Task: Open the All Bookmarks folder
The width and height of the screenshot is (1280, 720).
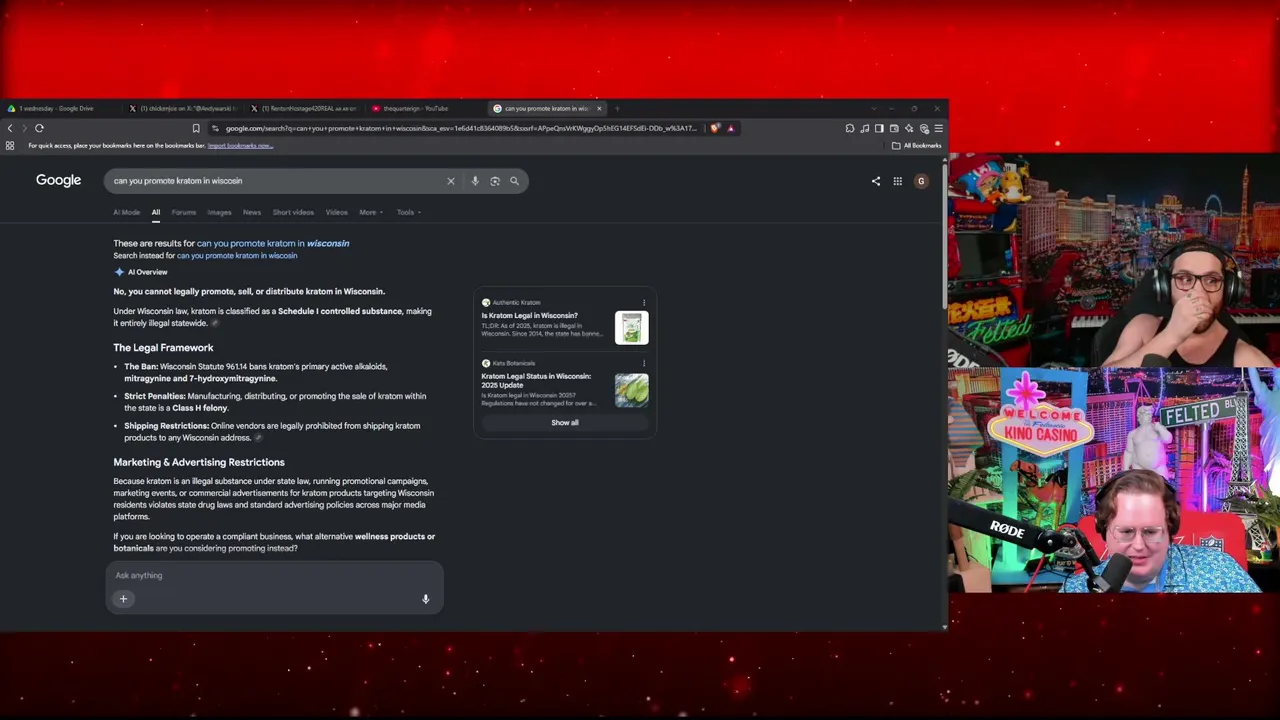Action: tap(917, 146)
